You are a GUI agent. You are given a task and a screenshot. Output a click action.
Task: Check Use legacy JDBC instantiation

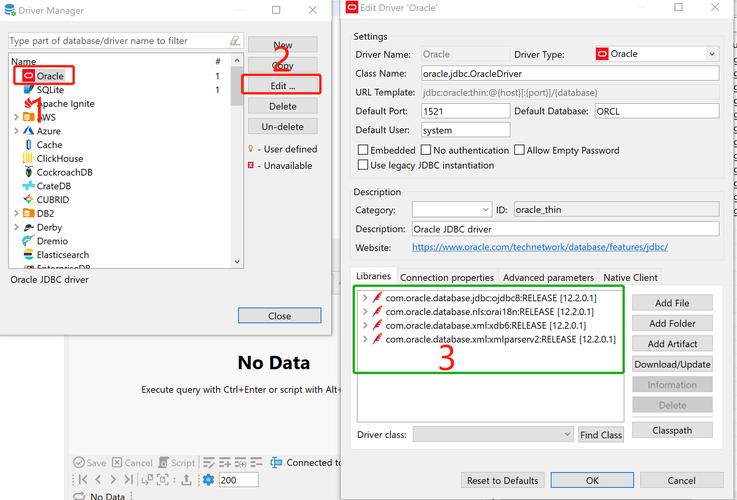(364, 165)
